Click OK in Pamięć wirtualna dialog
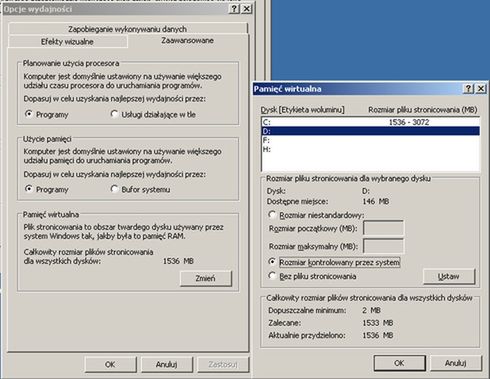 399,363
